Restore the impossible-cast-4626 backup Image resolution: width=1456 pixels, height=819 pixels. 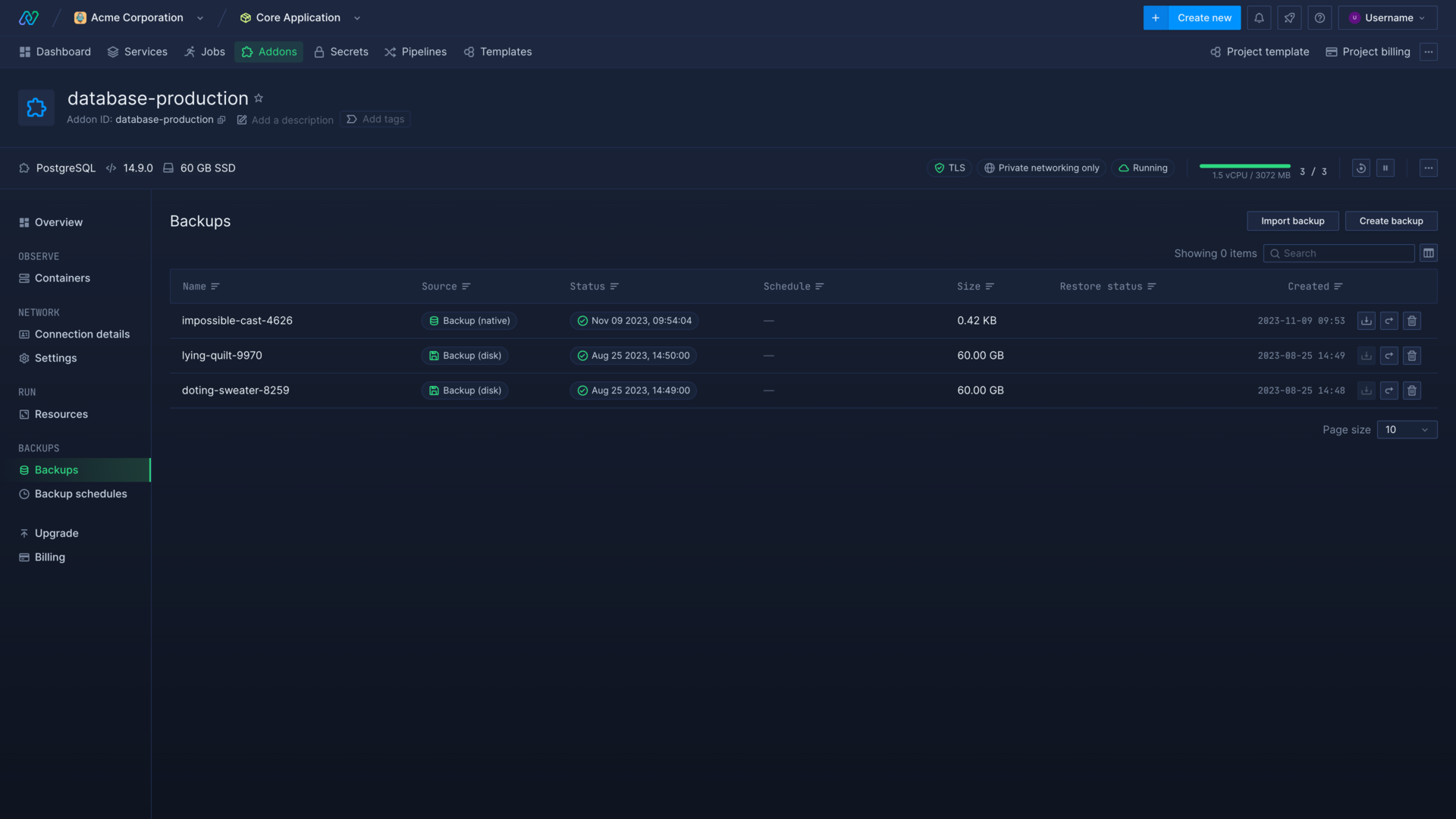click(x=1389, y=321)
